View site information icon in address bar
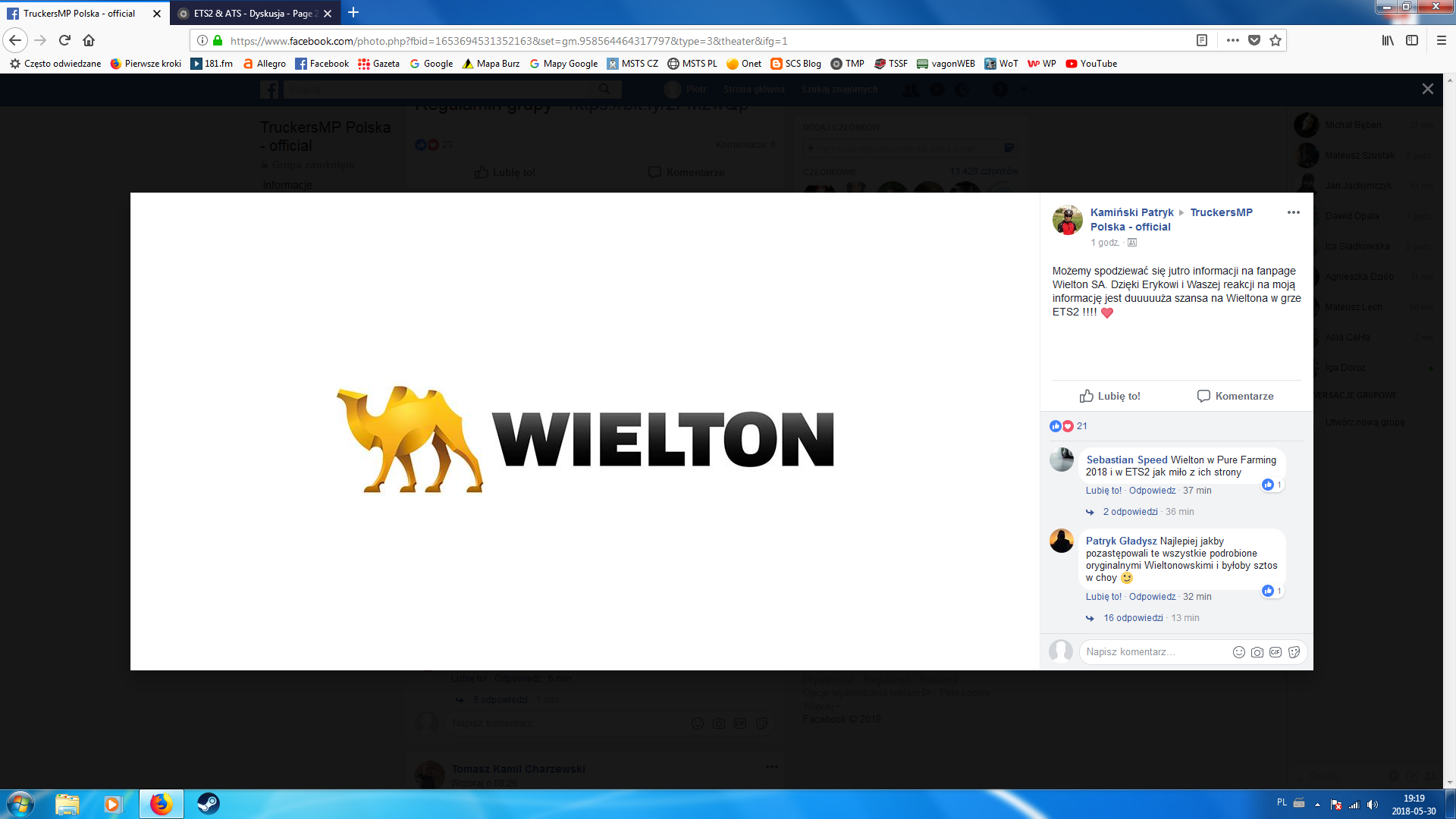 tap(202, 40)
